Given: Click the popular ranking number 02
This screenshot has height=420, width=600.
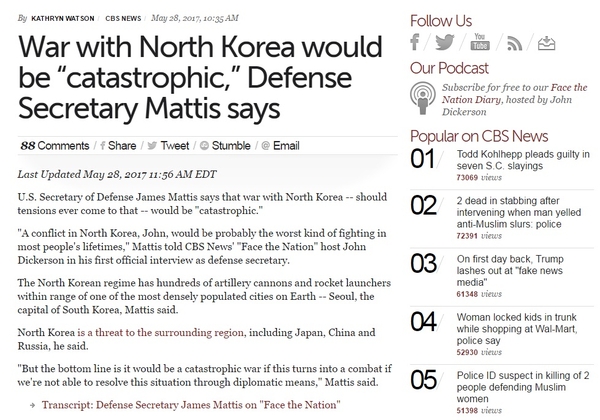Looking at the screenshot, I should point(423,205).
